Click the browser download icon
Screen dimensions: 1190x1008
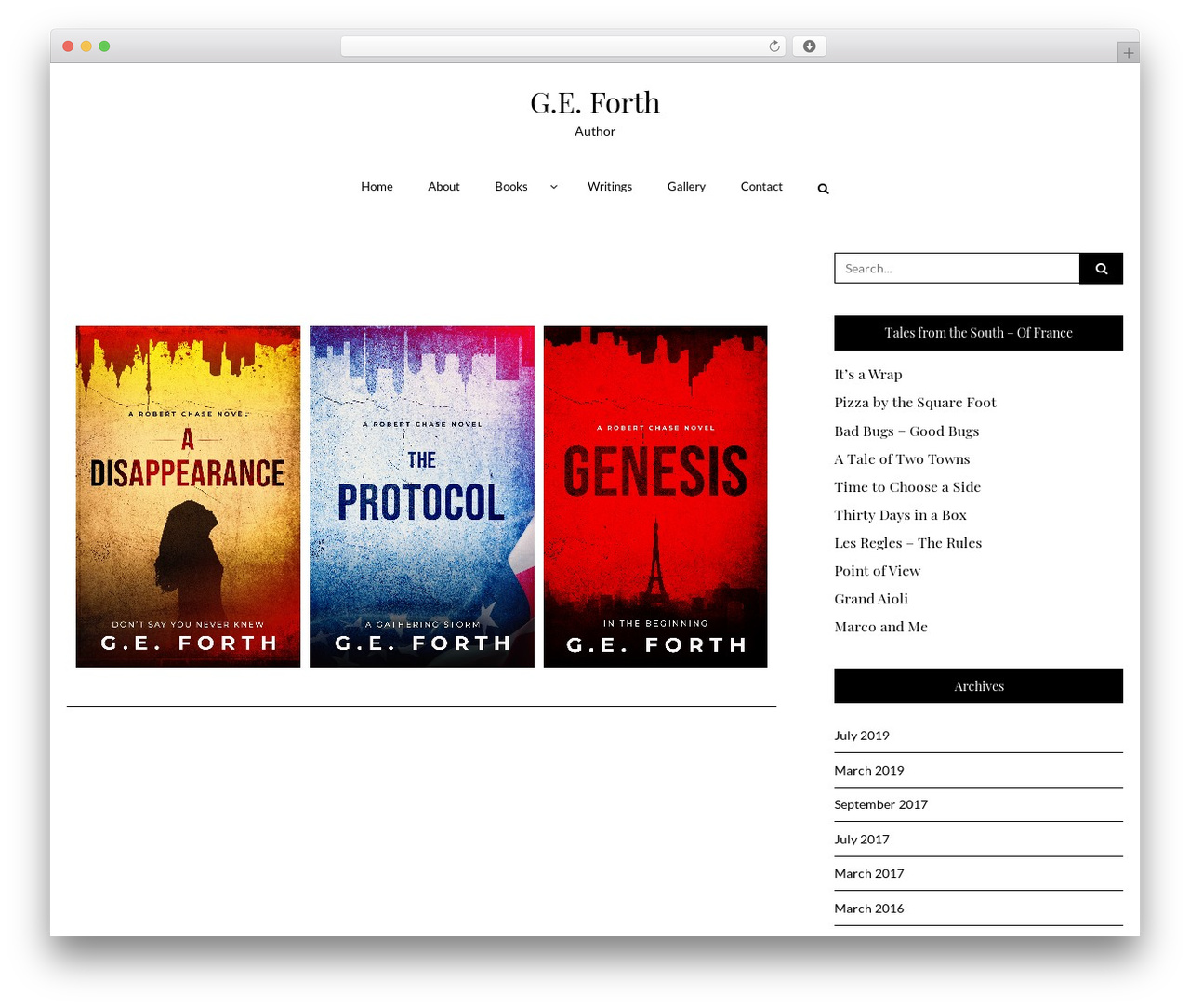click(x=809, y=46)
